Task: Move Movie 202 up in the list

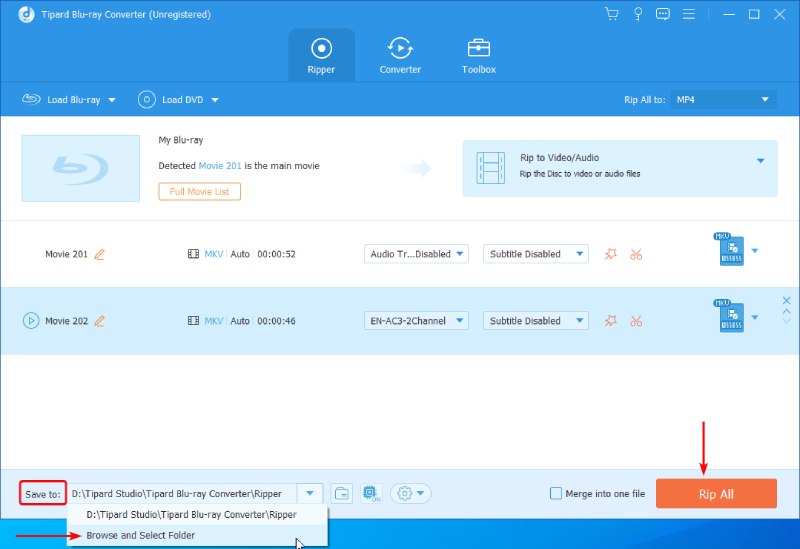Action: [786, 311]
